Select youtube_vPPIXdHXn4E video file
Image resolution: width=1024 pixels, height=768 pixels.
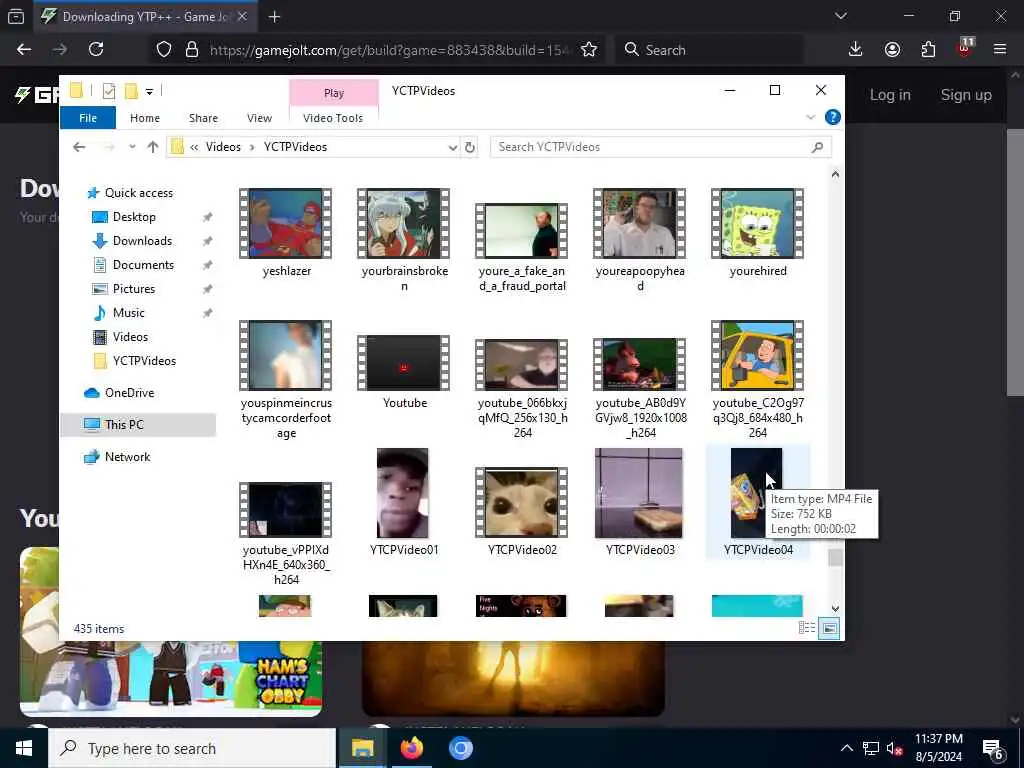tap(286, 533)
